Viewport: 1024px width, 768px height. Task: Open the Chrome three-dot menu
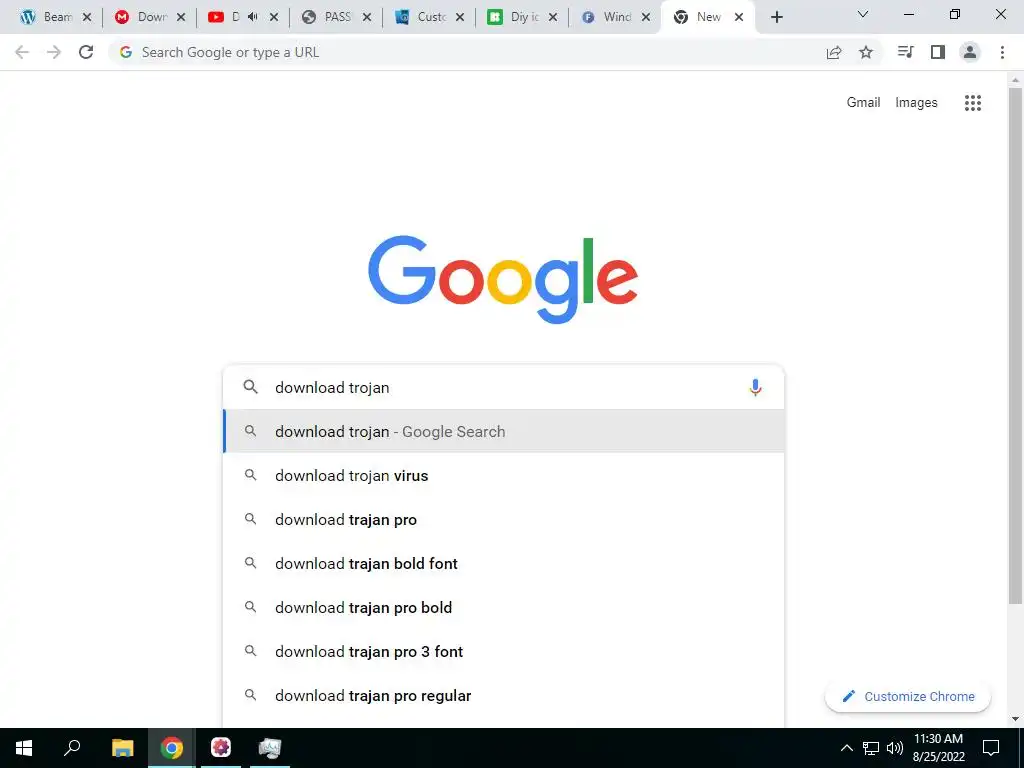(1002, 52)
